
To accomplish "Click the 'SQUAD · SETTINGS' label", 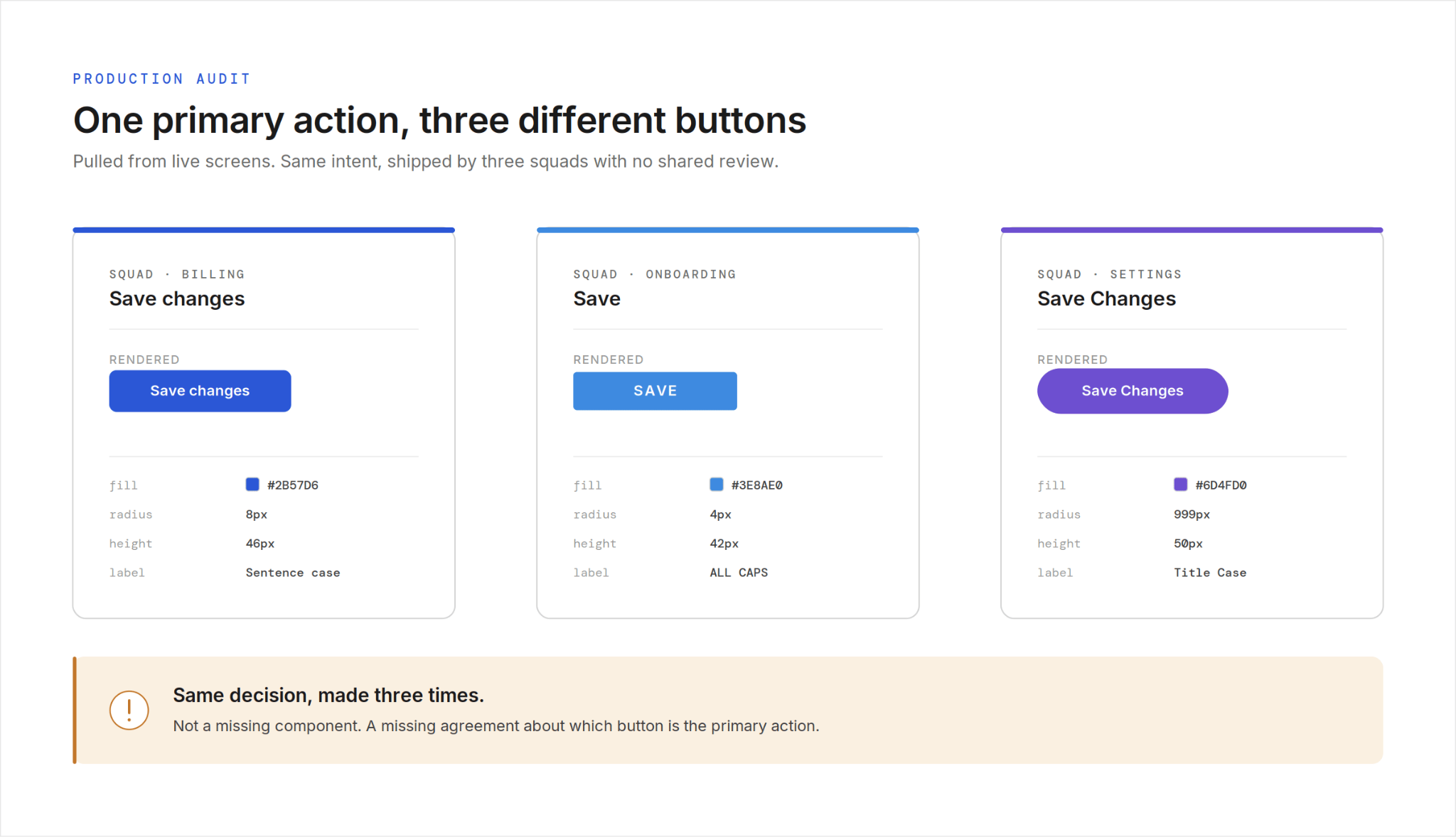I will pyautogui.click(x=1109, y=274).
